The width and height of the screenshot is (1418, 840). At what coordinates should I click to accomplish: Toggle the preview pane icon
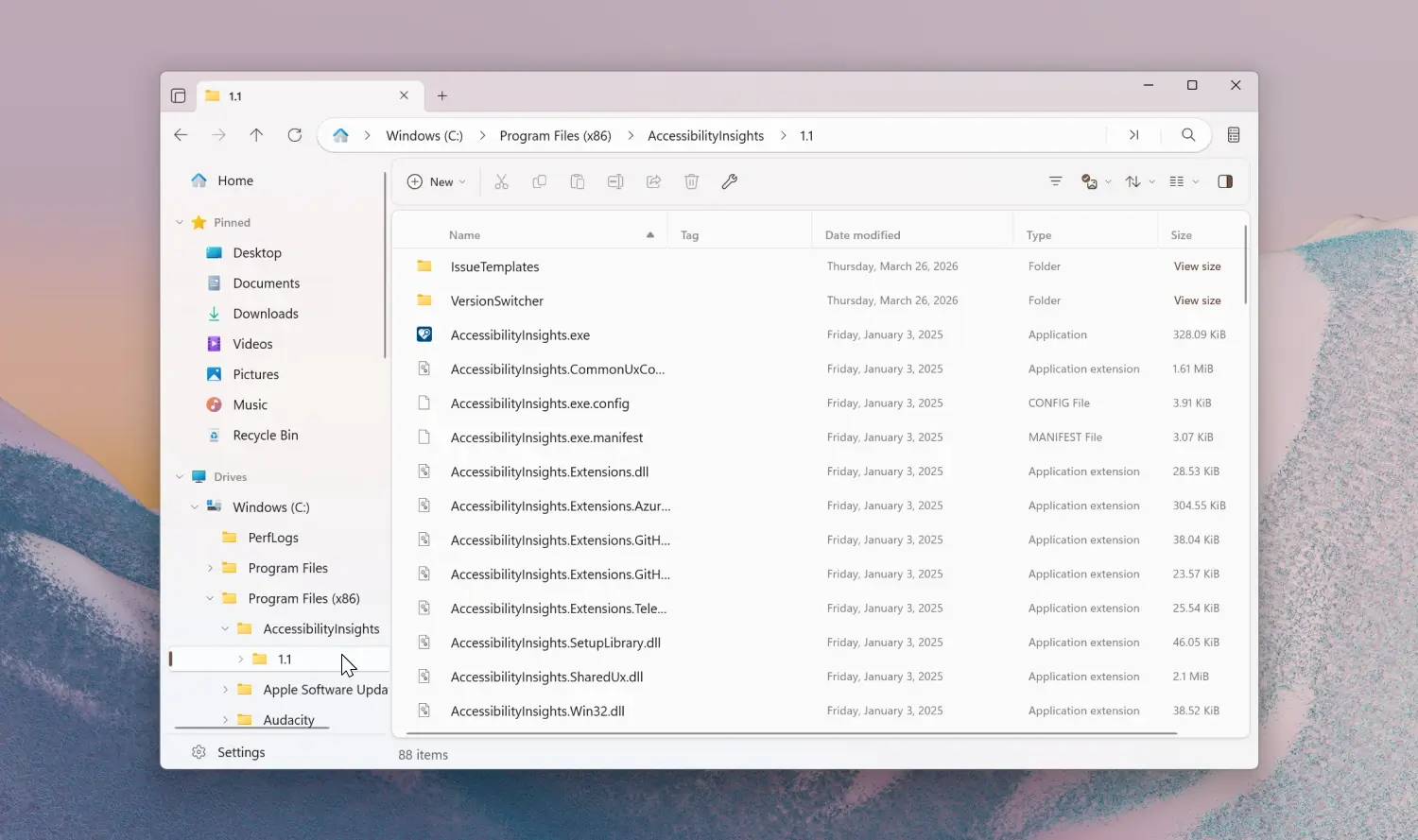1225,181
